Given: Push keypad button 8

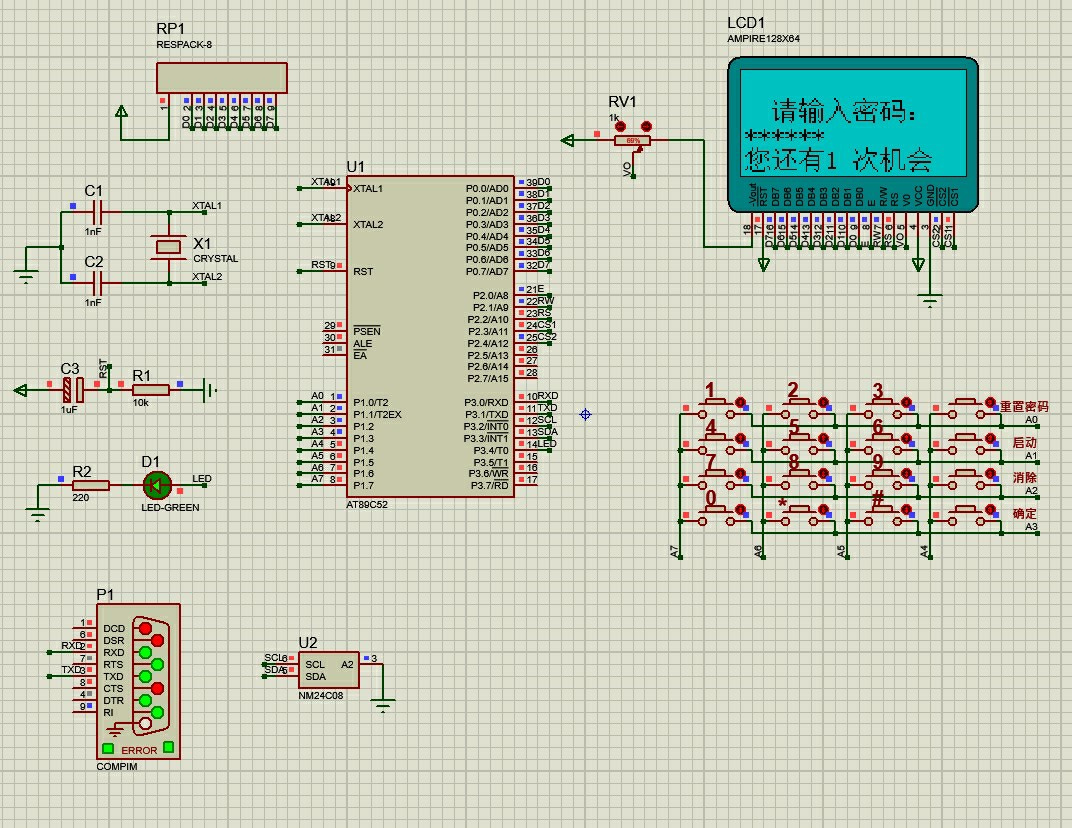Looking at the screenshot, I should [799, 479].
